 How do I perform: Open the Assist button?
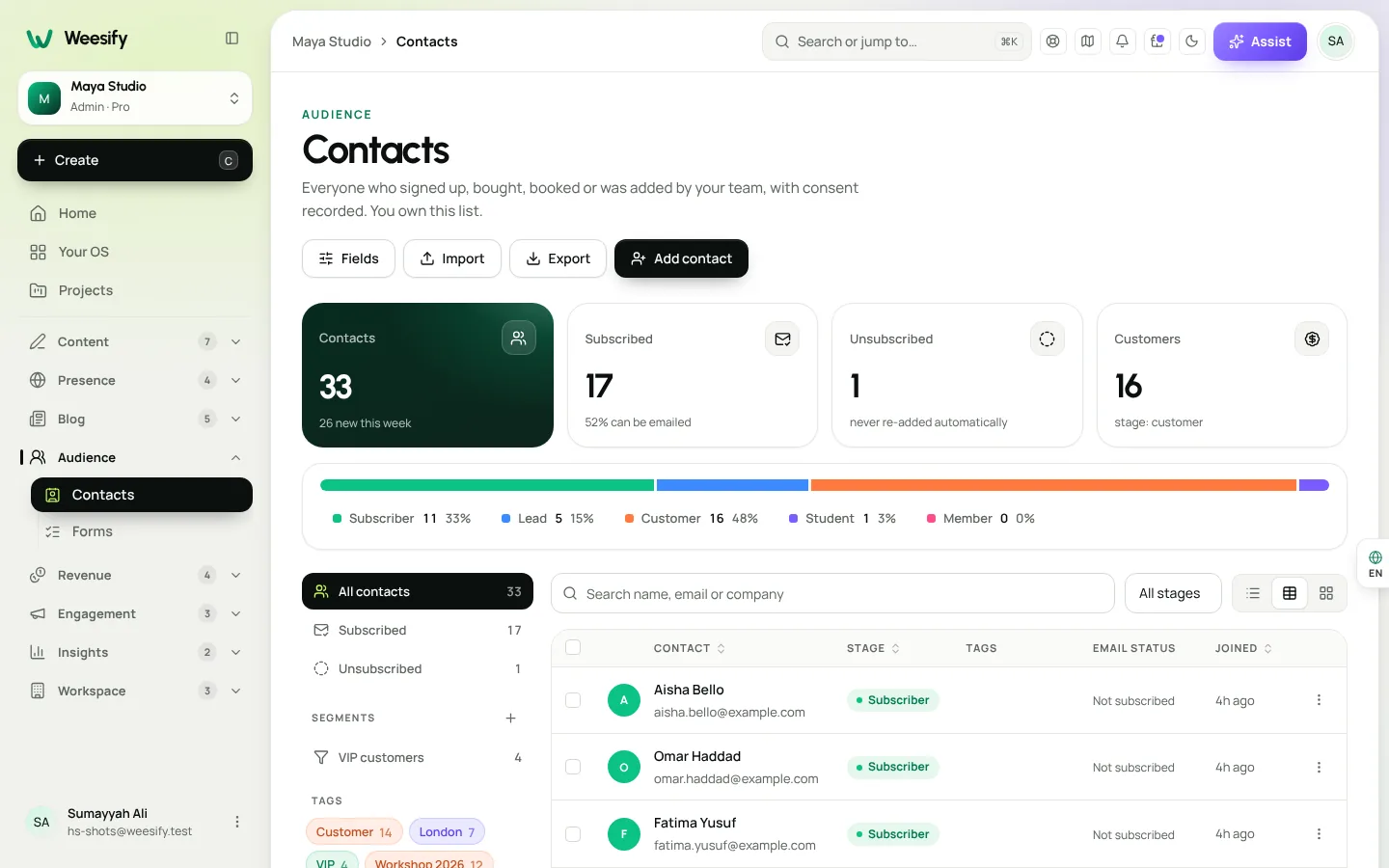click(x=1260, y=41)
